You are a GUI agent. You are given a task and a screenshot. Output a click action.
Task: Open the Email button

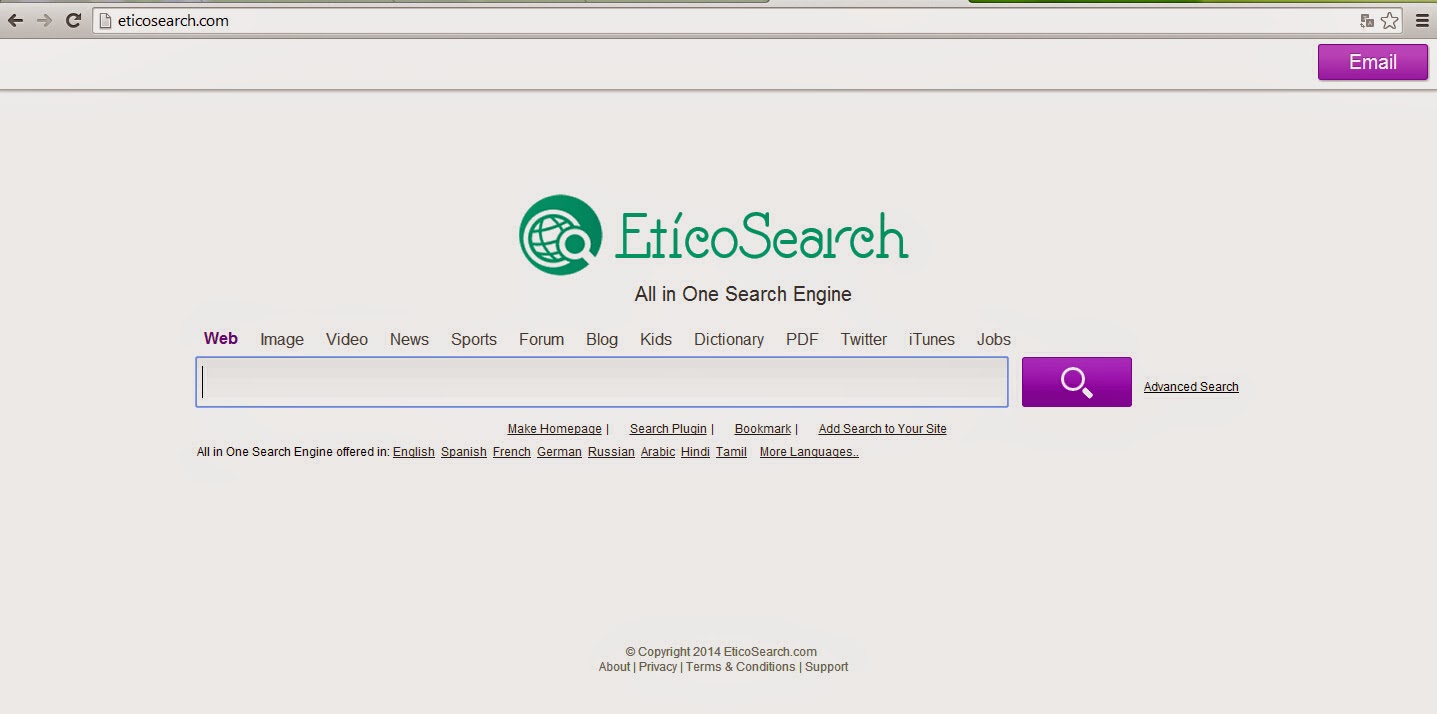pos(1372,62)
